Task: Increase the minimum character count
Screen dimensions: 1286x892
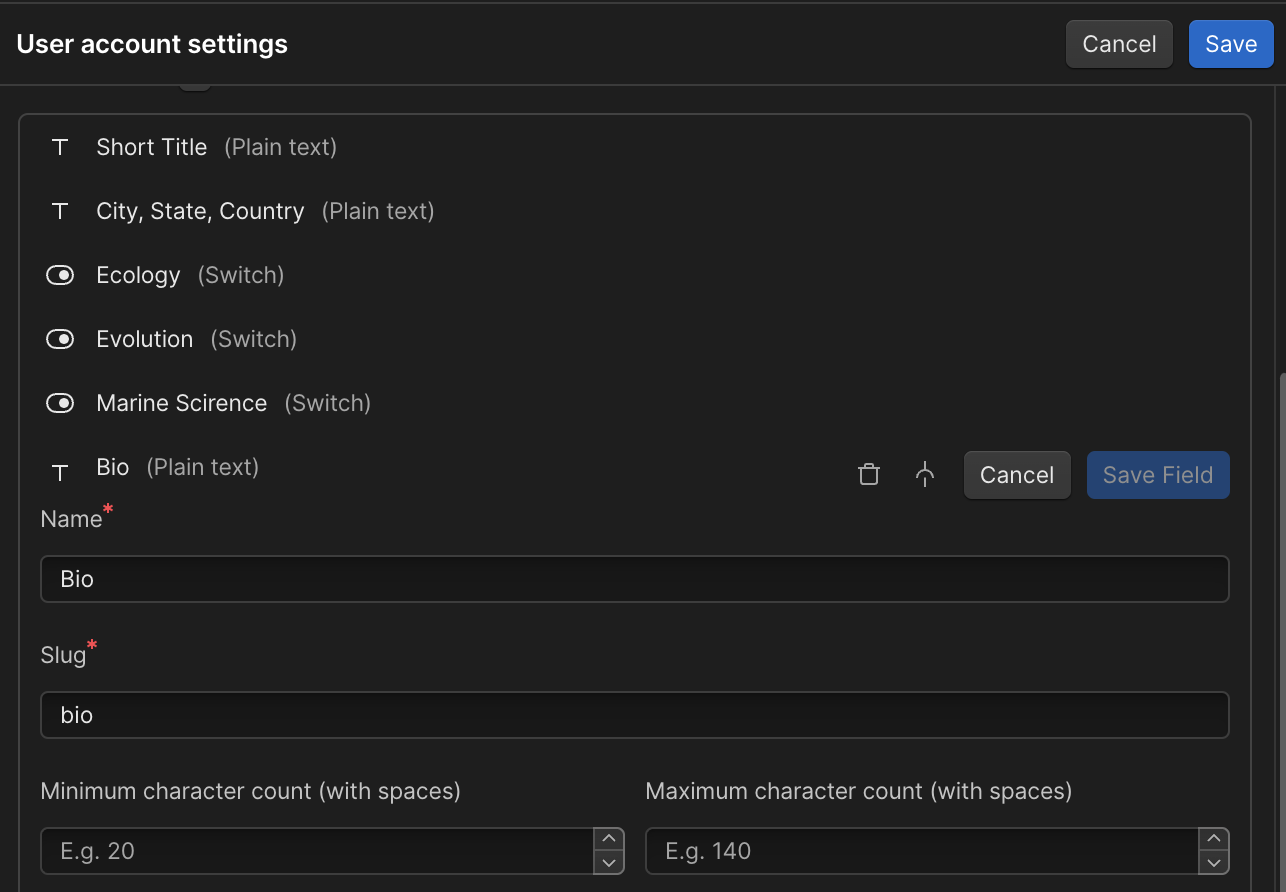Action: pos(608,839)
